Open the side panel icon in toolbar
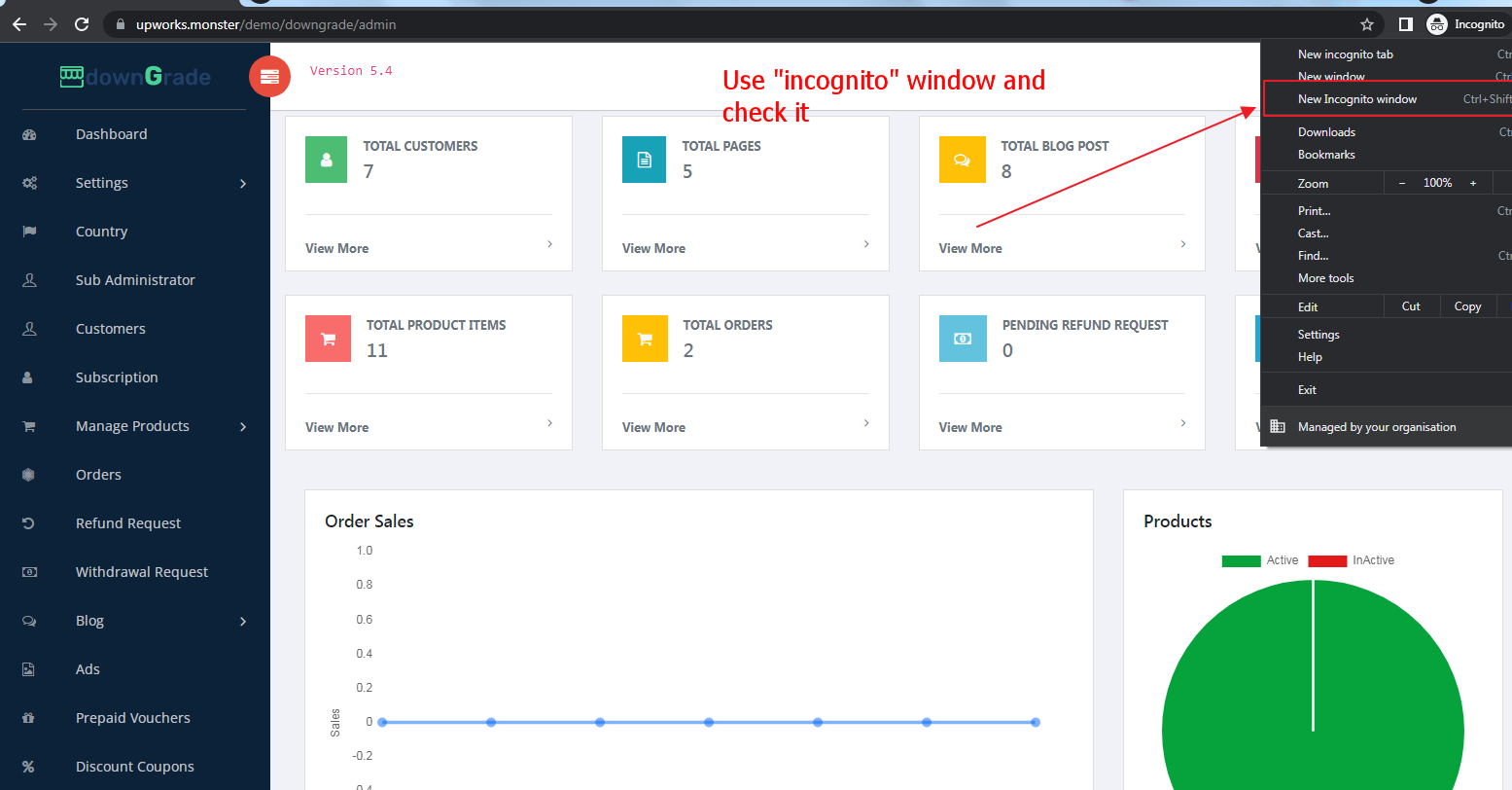The height and width of the screenshot is (790, 1512). coord(1405,24)
